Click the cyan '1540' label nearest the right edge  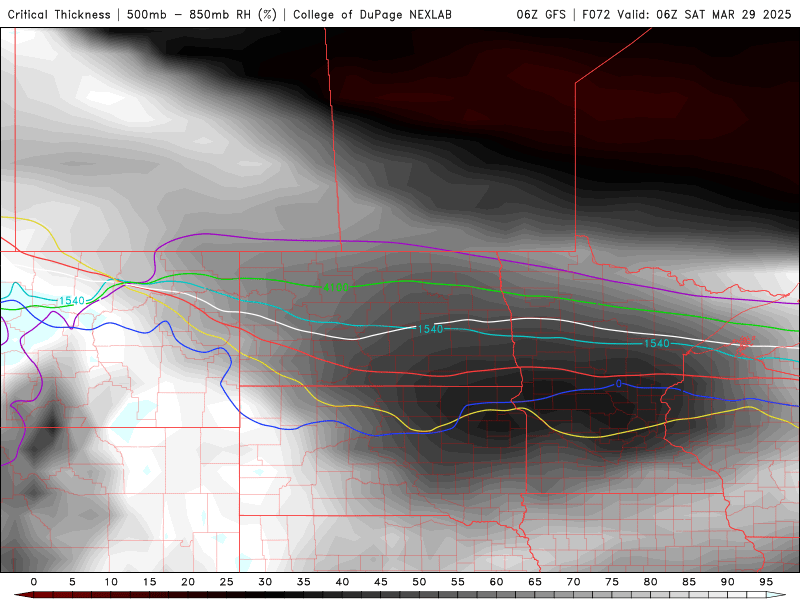pos(657,344)
